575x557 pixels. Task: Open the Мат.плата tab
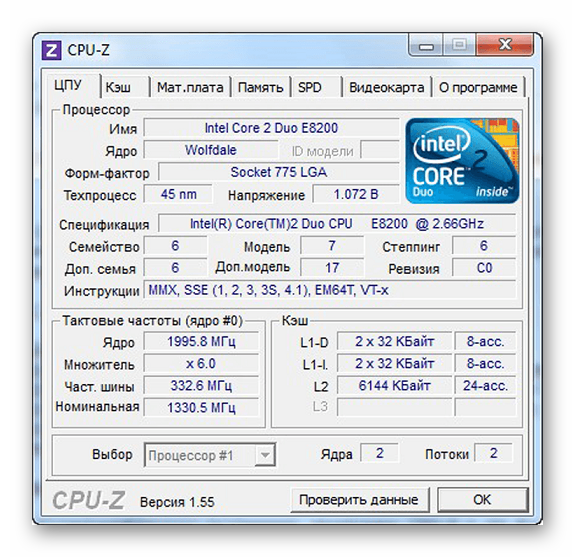pyautogui.click(x=190, y=87)
